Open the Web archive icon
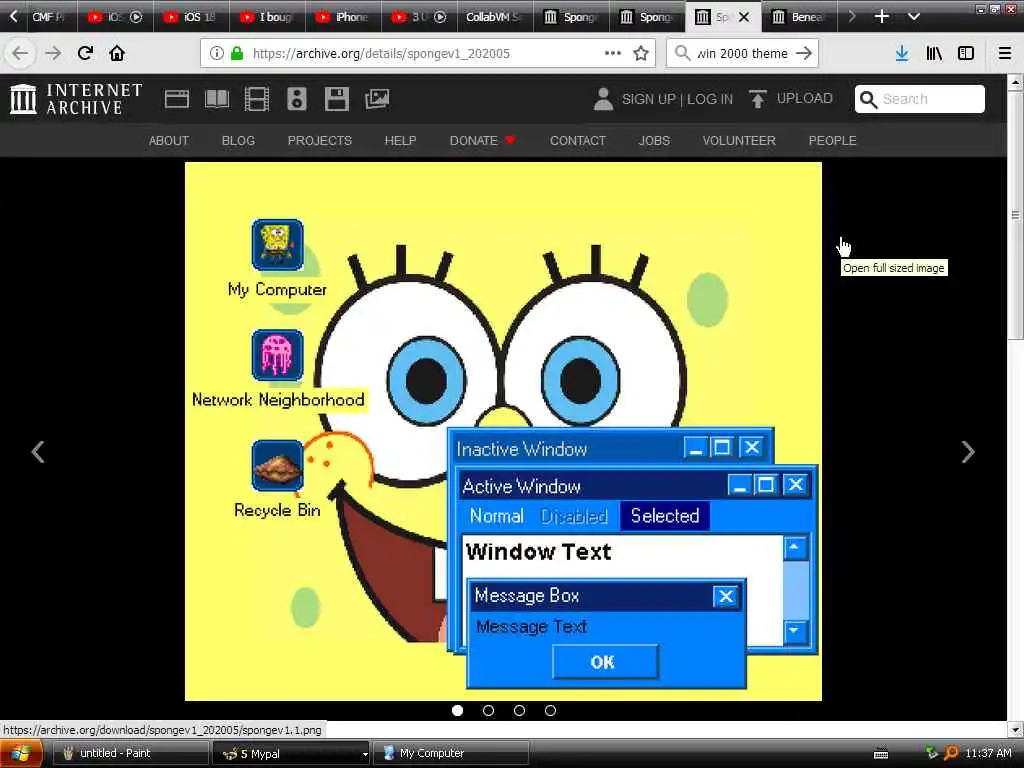This screenshot has width=1024, height=768. click(x=176, y=99)
